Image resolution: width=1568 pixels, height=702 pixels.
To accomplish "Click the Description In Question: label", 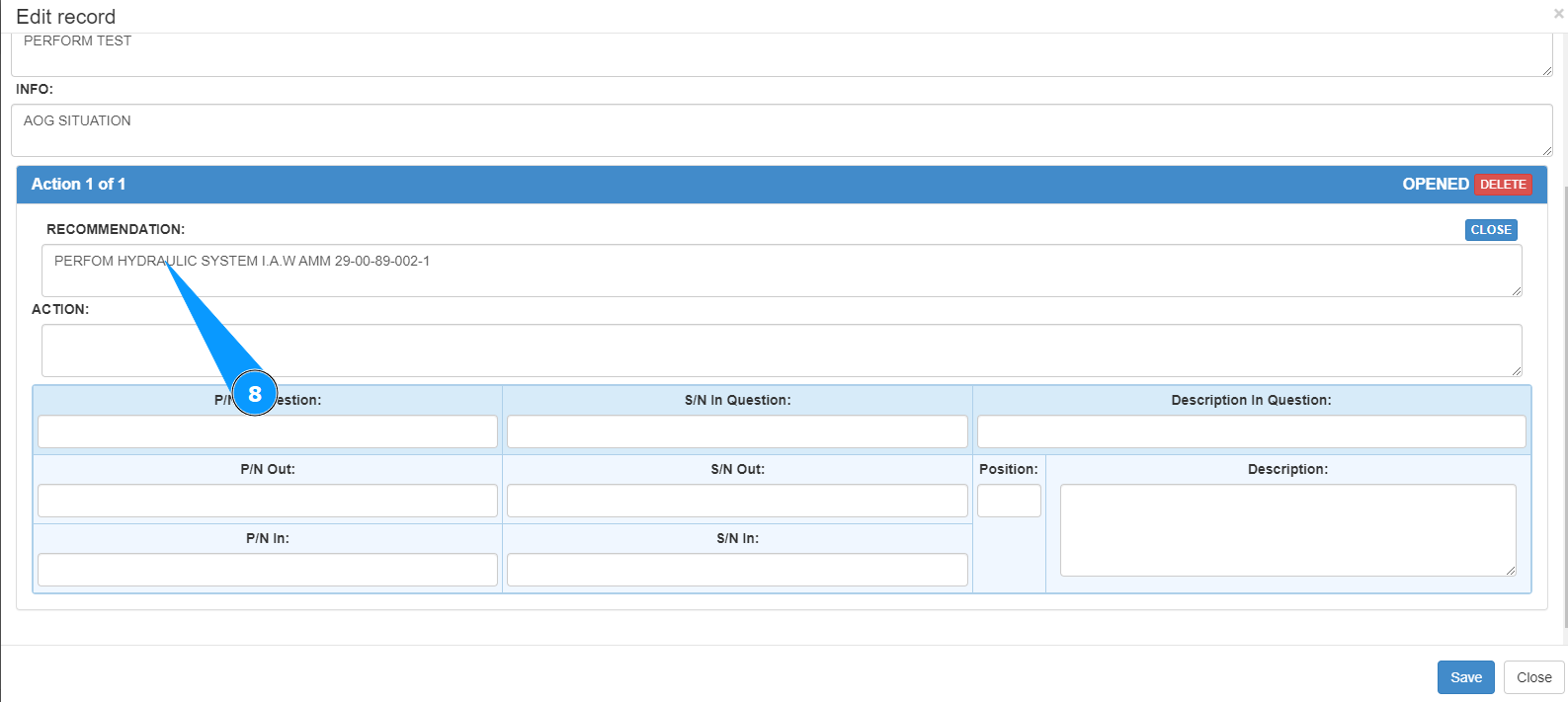I will [x=1251, y=400].
